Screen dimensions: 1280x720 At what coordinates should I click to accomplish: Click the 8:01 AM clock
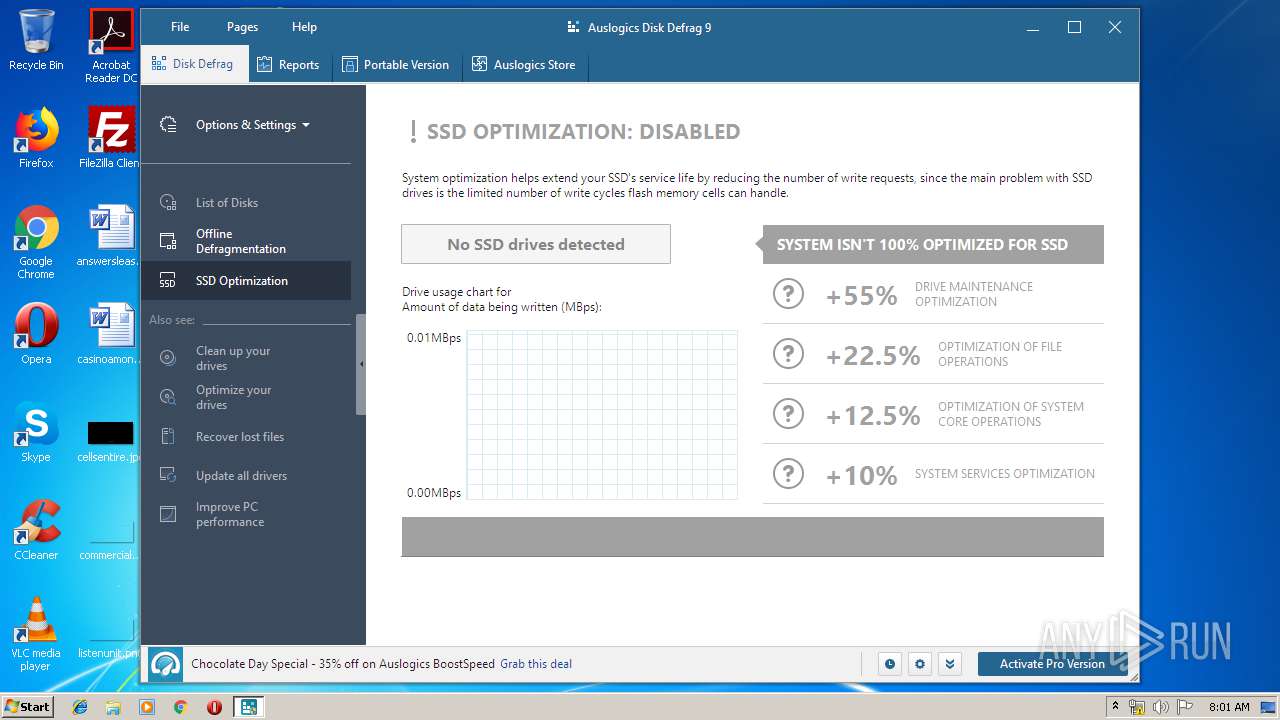coord(1229,707)
